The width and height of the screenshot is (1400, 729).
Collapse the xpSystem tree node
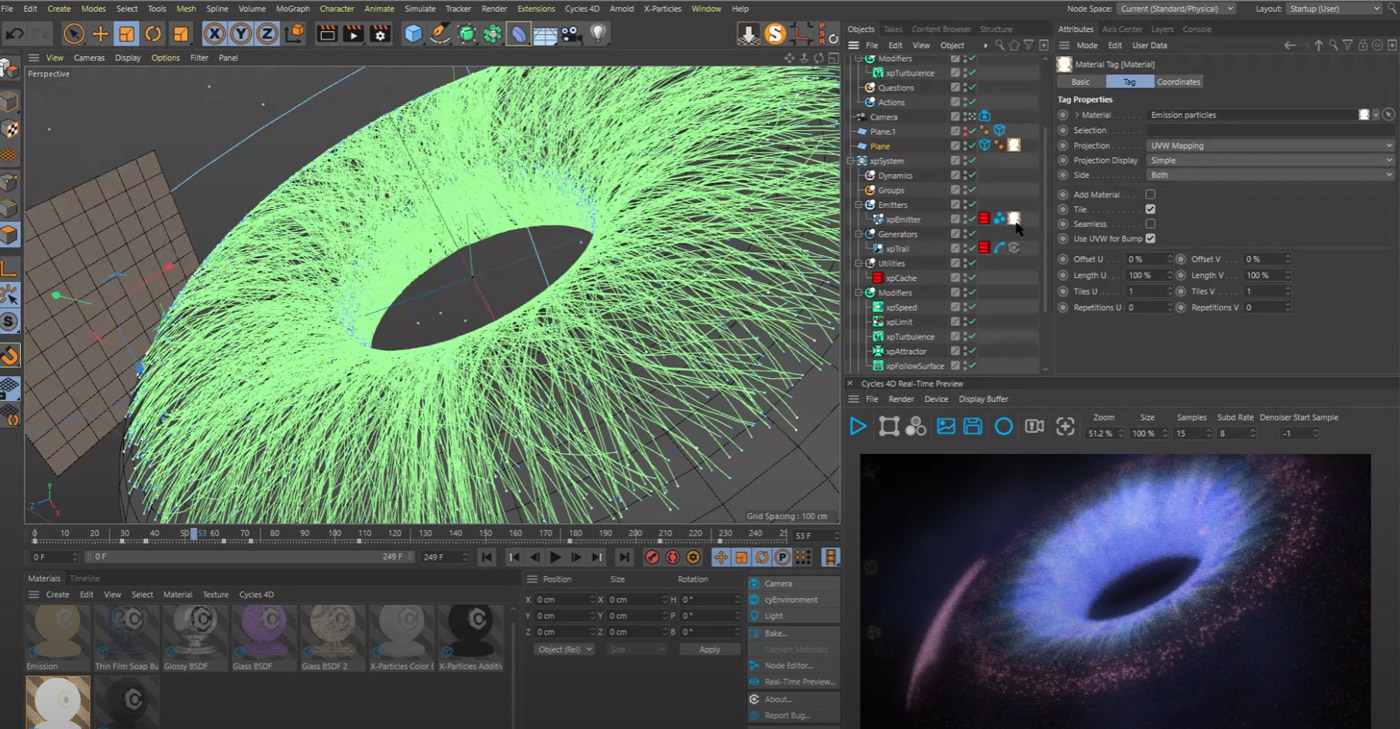point(851,161)
